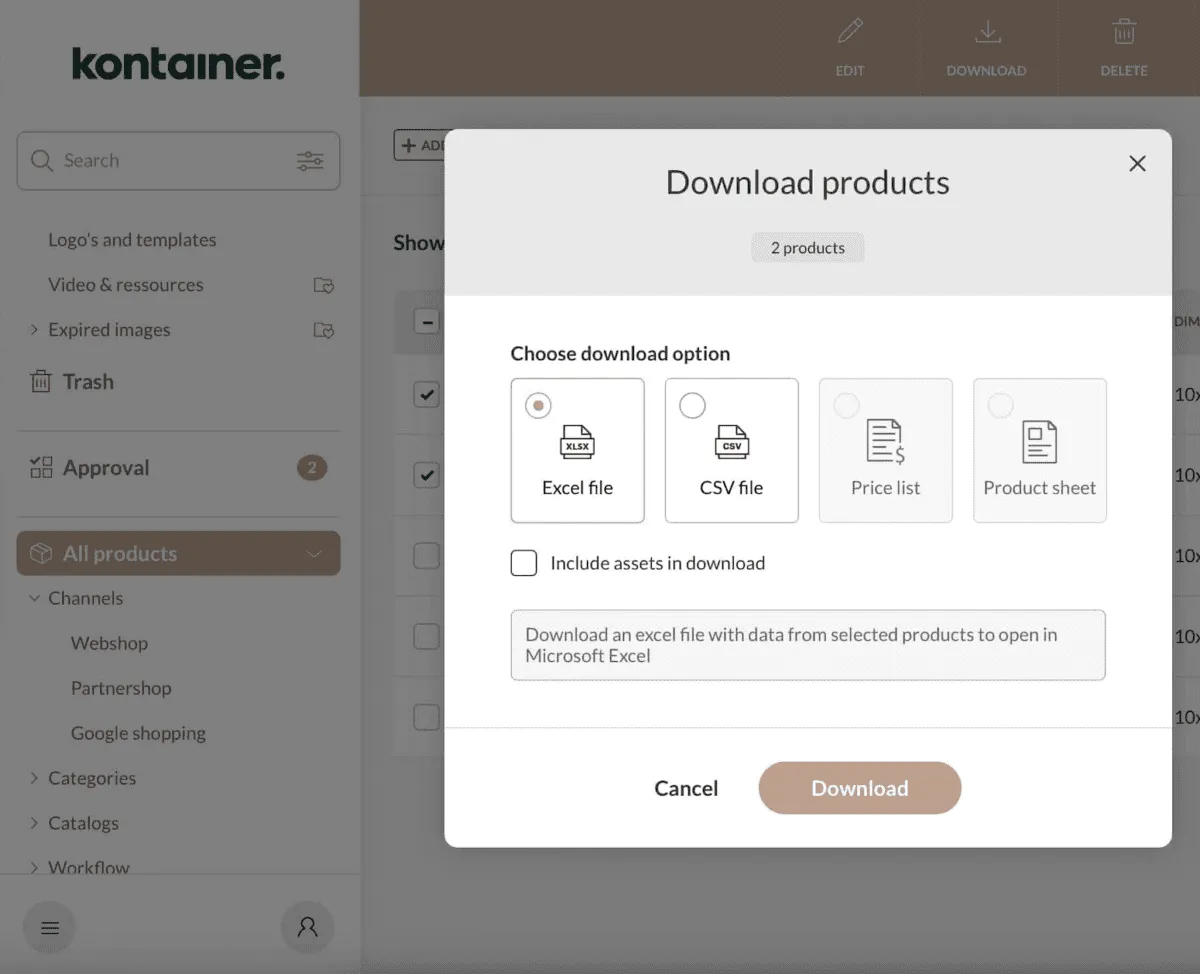Screen dimensions: 1200x974
Task: Click the 'Choose download option' heading
Action: (620, 353)
